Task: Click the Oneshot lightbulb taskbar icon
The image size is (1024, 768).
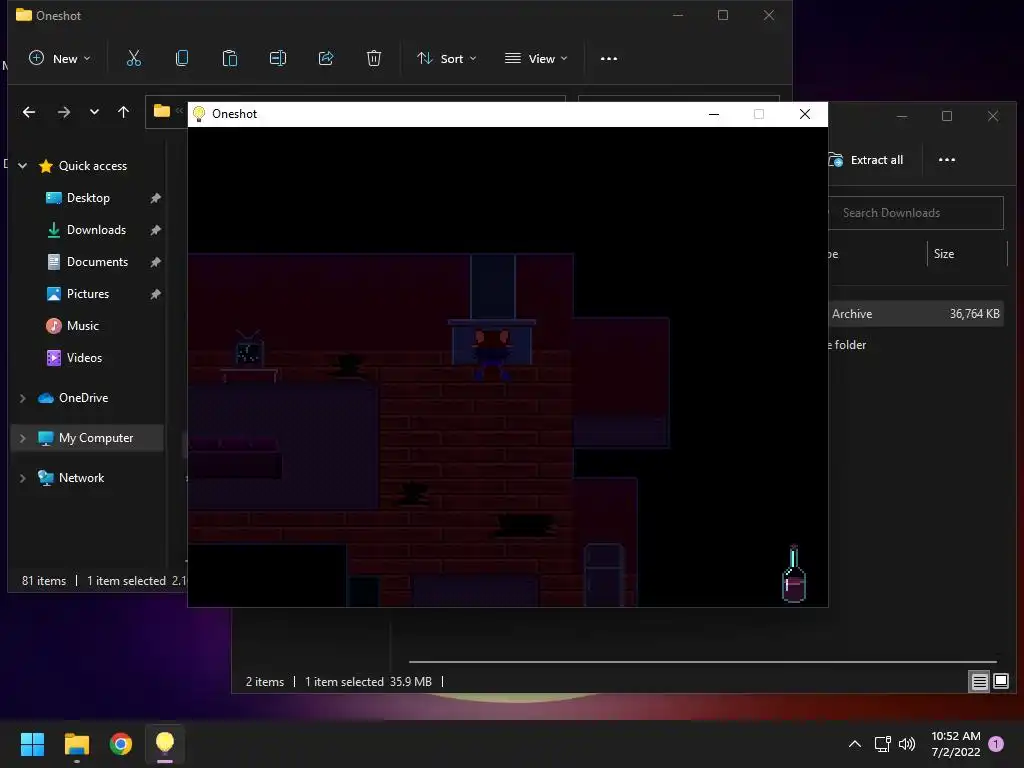Action: 165,744
